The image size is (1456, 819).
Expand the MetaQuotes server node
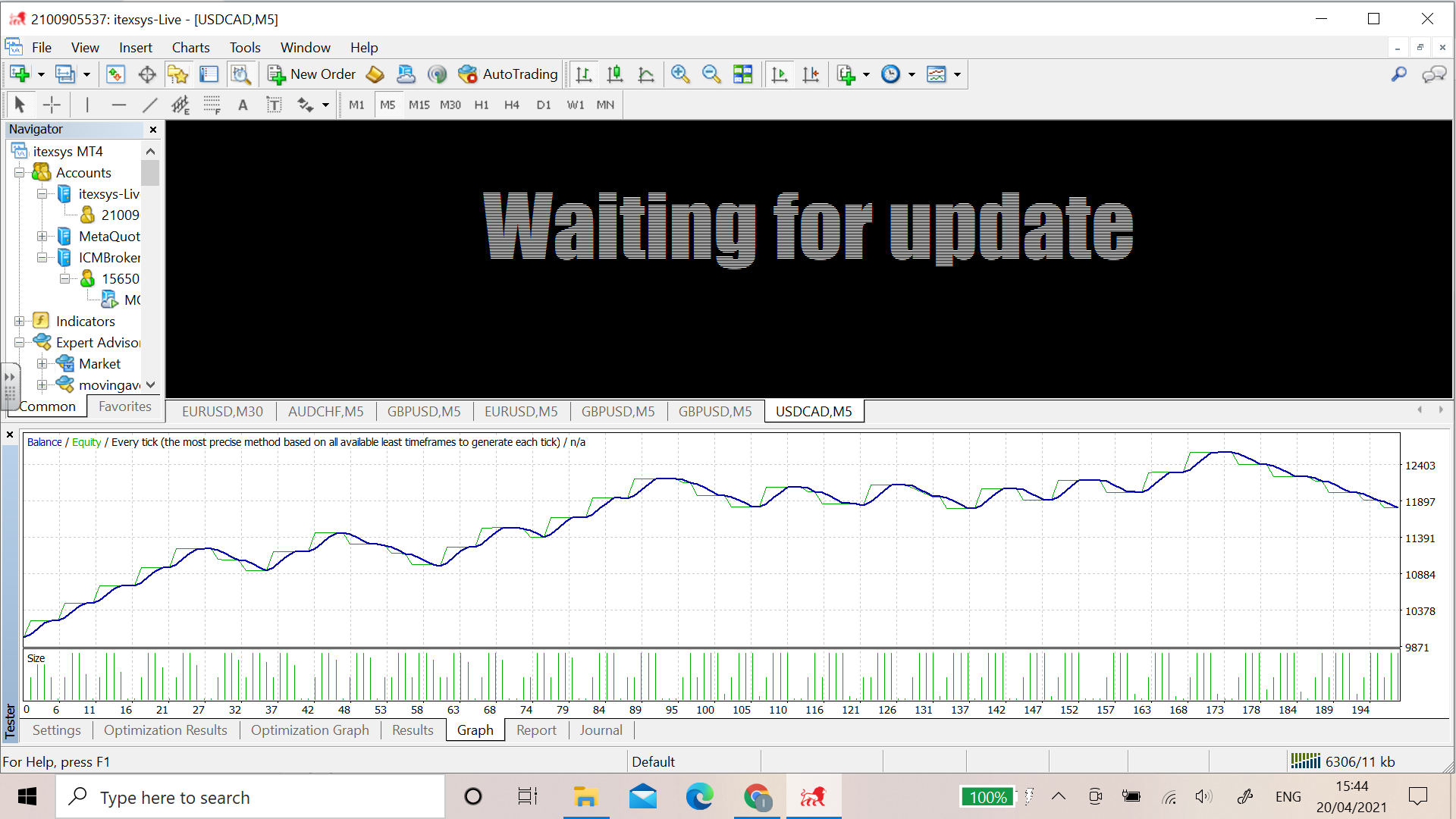click(x=42, y=237)
